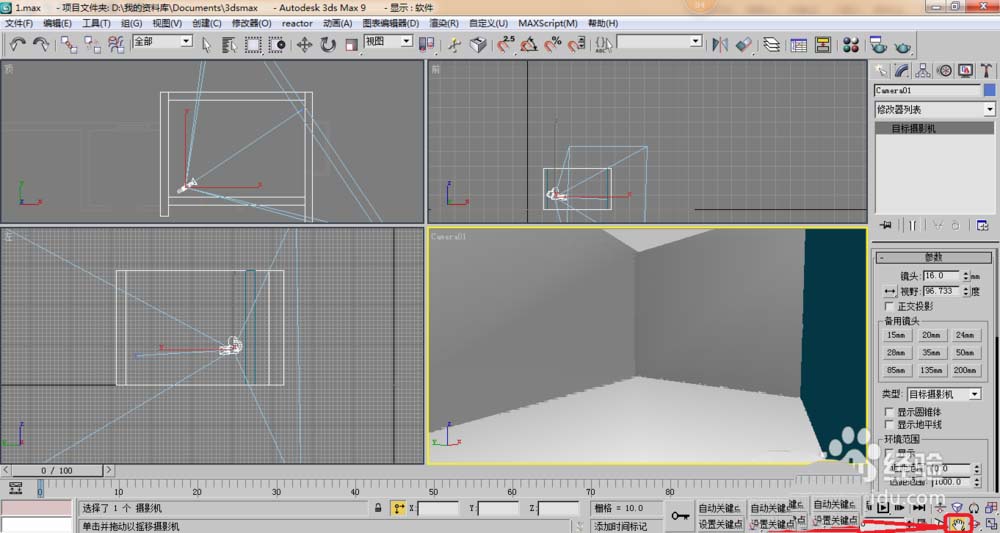
Task: Select the Pan Camera hand tool
Action: 958,523
